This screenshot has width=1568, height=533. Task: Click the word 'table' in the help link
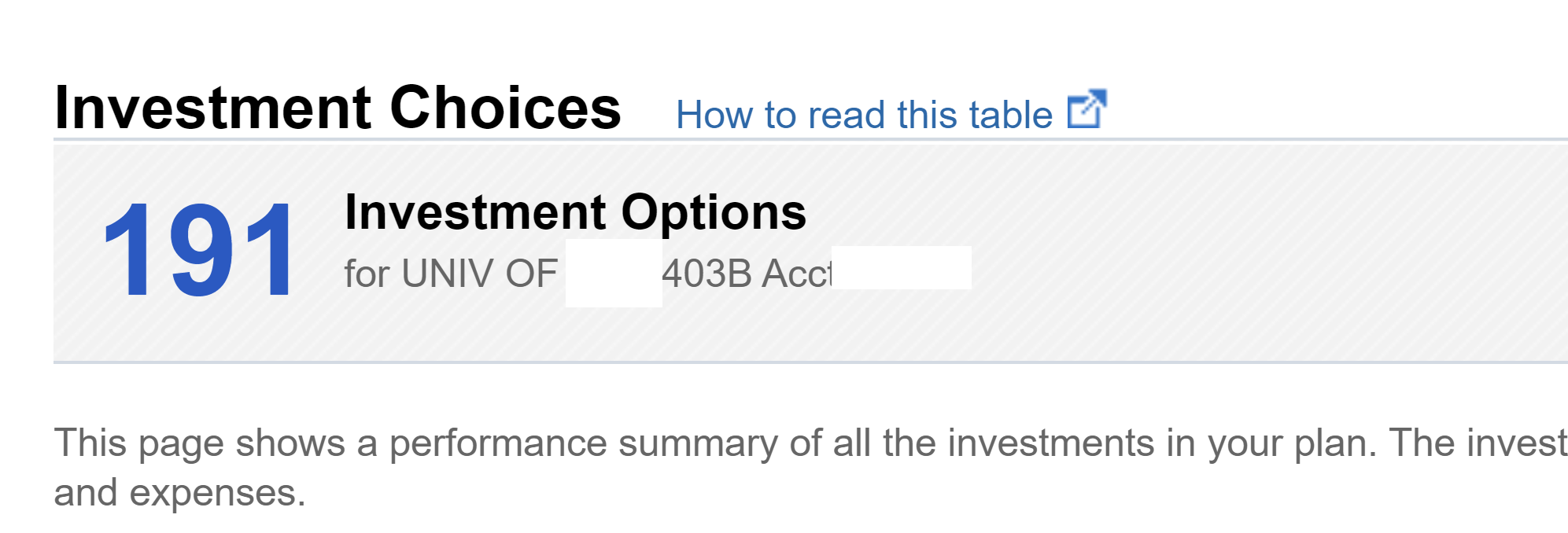click(1011, 115)
